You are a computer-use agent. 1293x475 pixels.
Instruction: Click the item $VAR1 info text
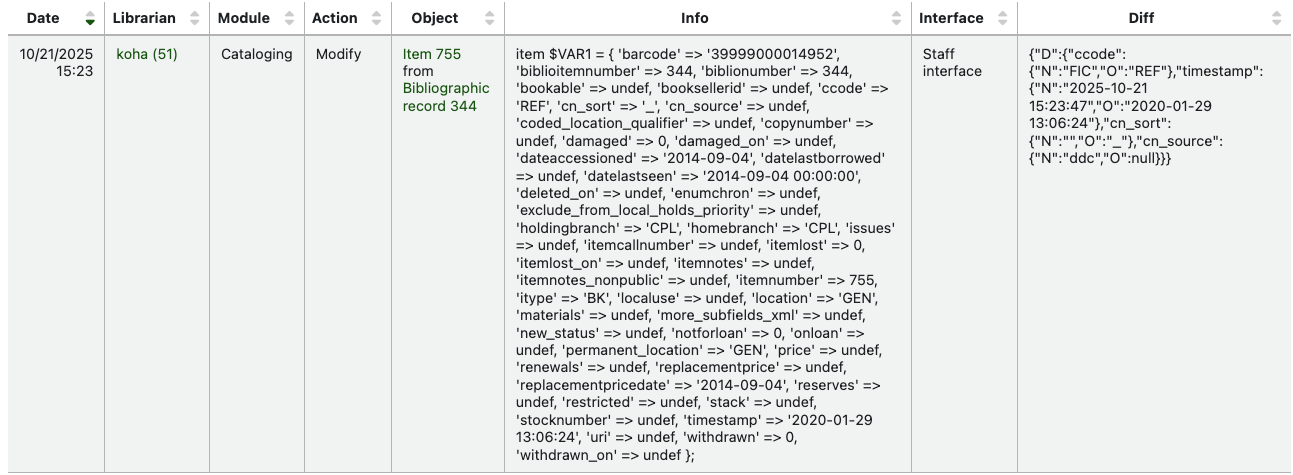pos(700,250)
